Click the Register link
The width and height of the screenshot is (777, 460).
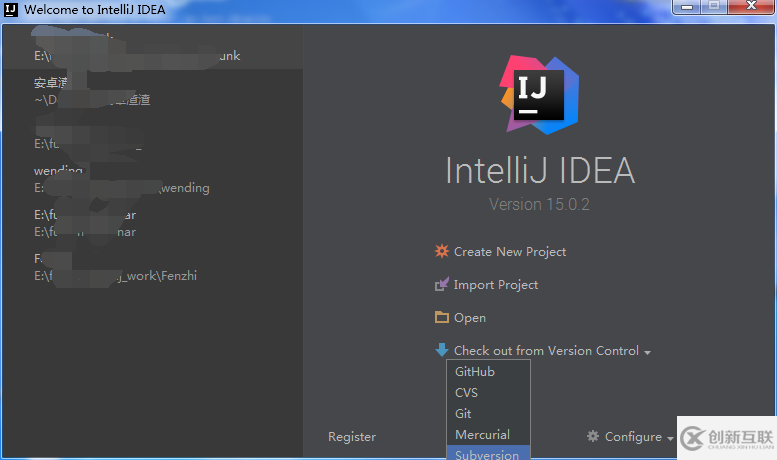[x=352, y=437]
